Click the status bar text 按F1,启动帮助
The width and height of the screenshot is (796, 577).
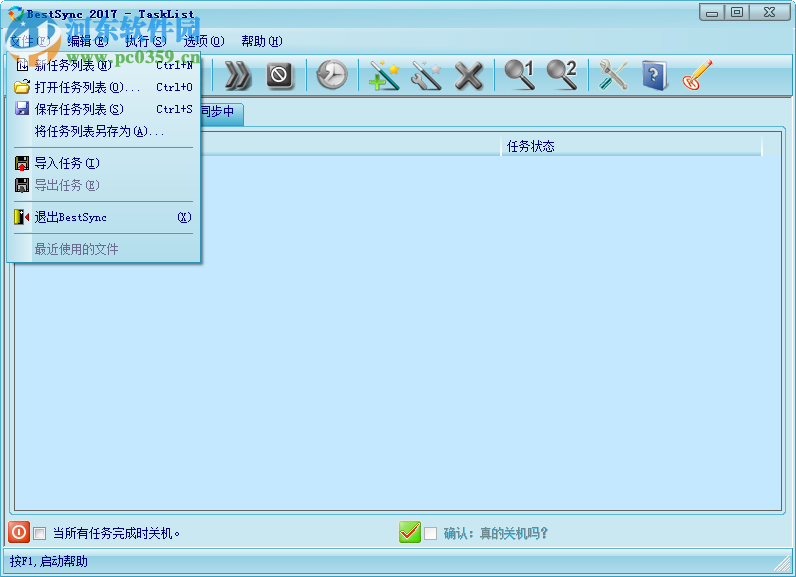coord(49,561)
